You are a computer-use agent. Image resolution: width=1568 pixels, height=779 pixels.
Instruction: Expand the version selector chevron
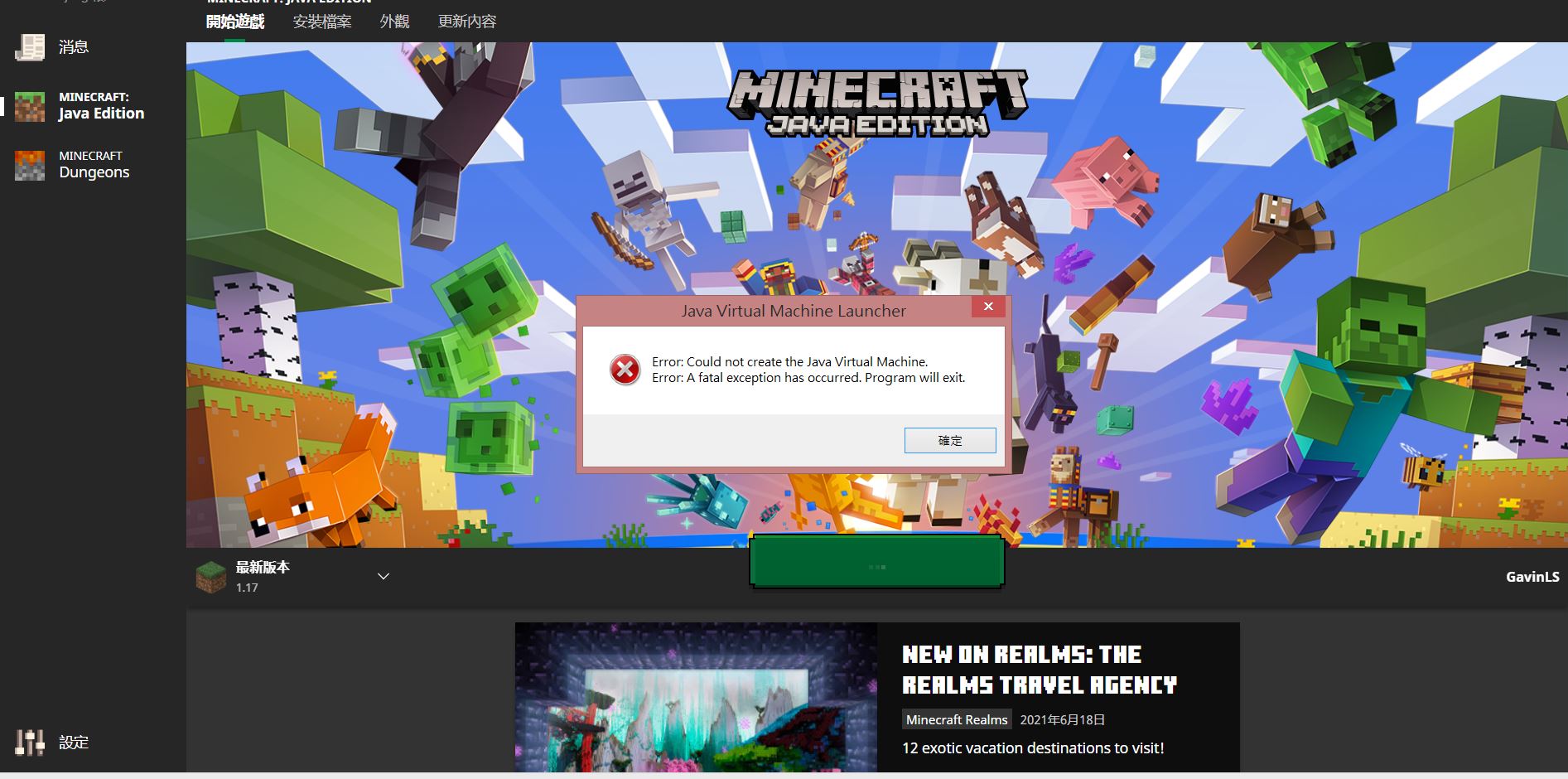pos(384,576)
